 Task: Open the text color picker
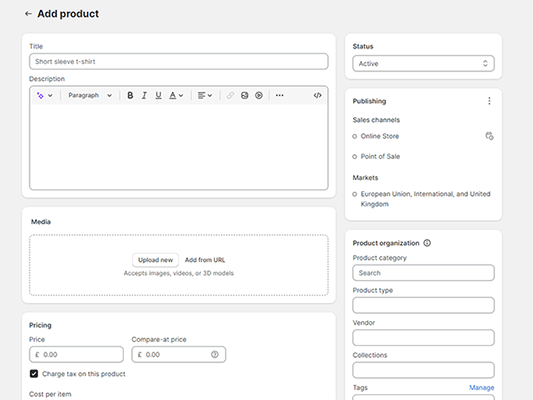pyautogui.click(x=176, y=95)
